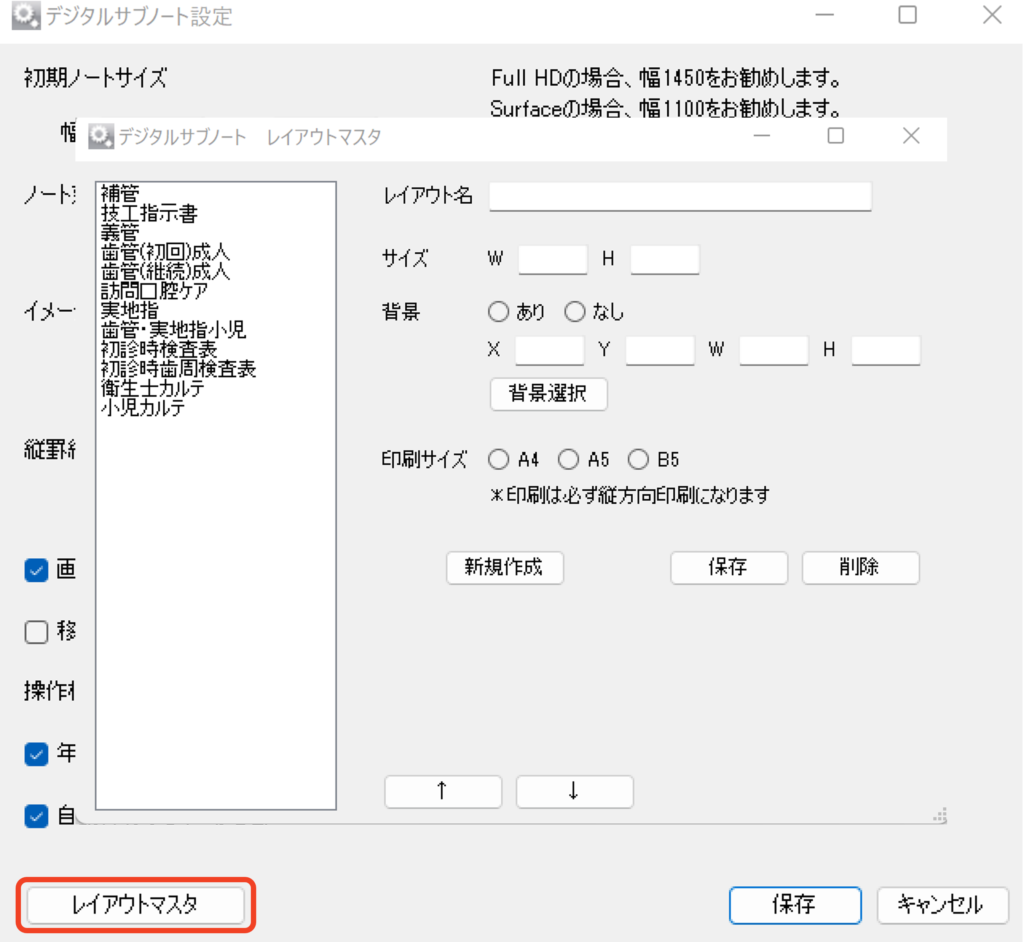Click the キャンセル button
This screenshot has height=942, width=1024.
point(939,905)
